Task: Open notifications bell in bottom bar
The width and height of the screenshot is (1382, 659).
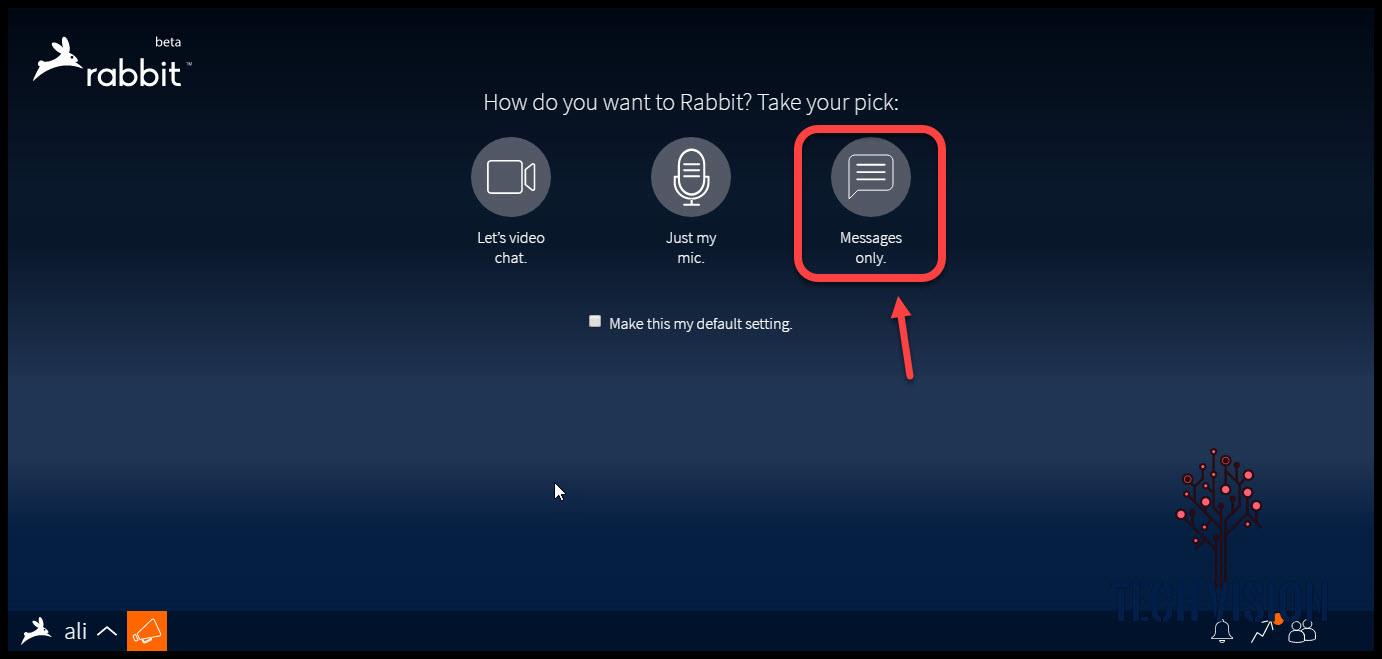Action: [1221, 631]
